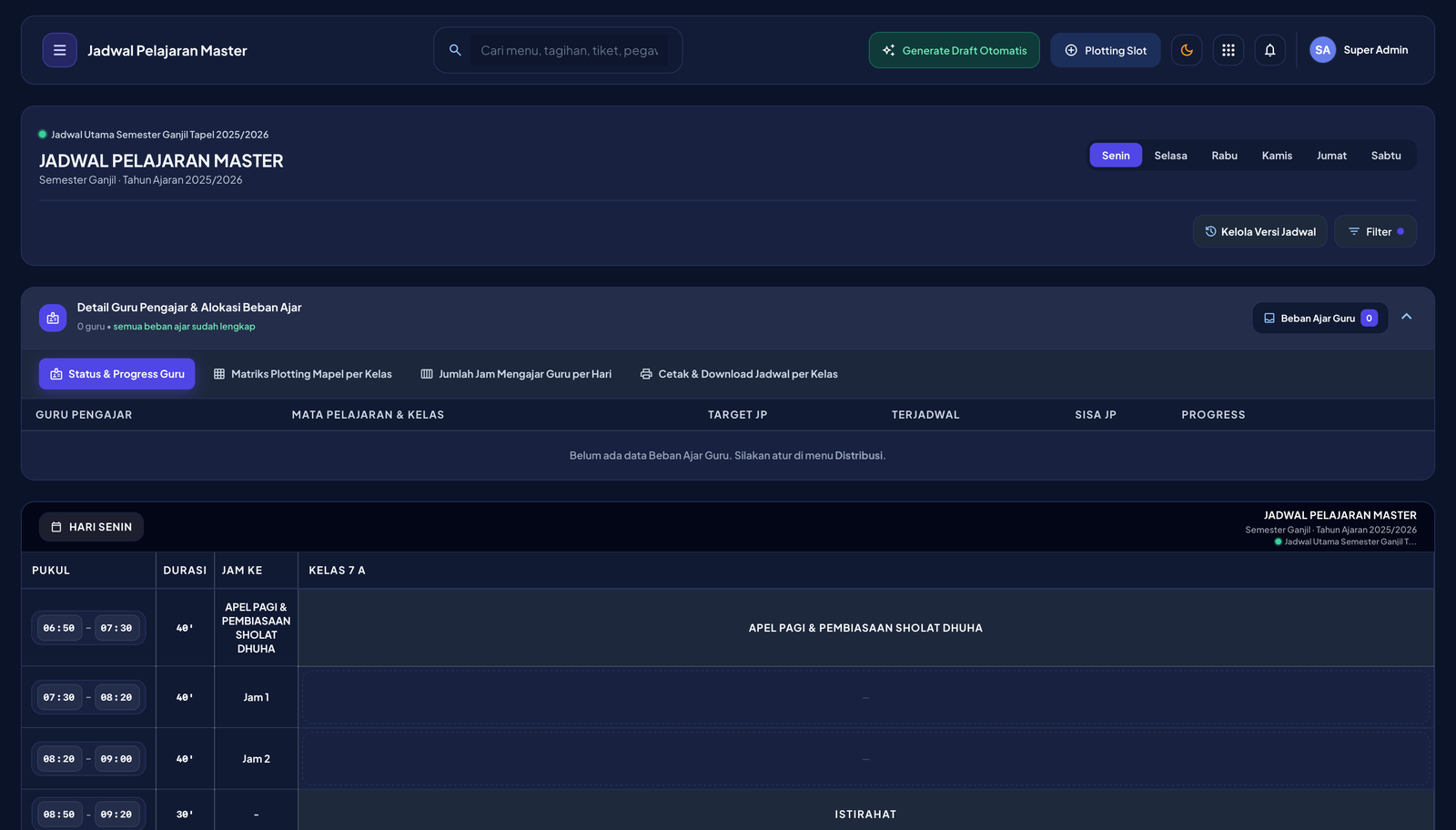
Task: Click the SA user avatar
Action: pyautogui.click(x=1322, y=50)
